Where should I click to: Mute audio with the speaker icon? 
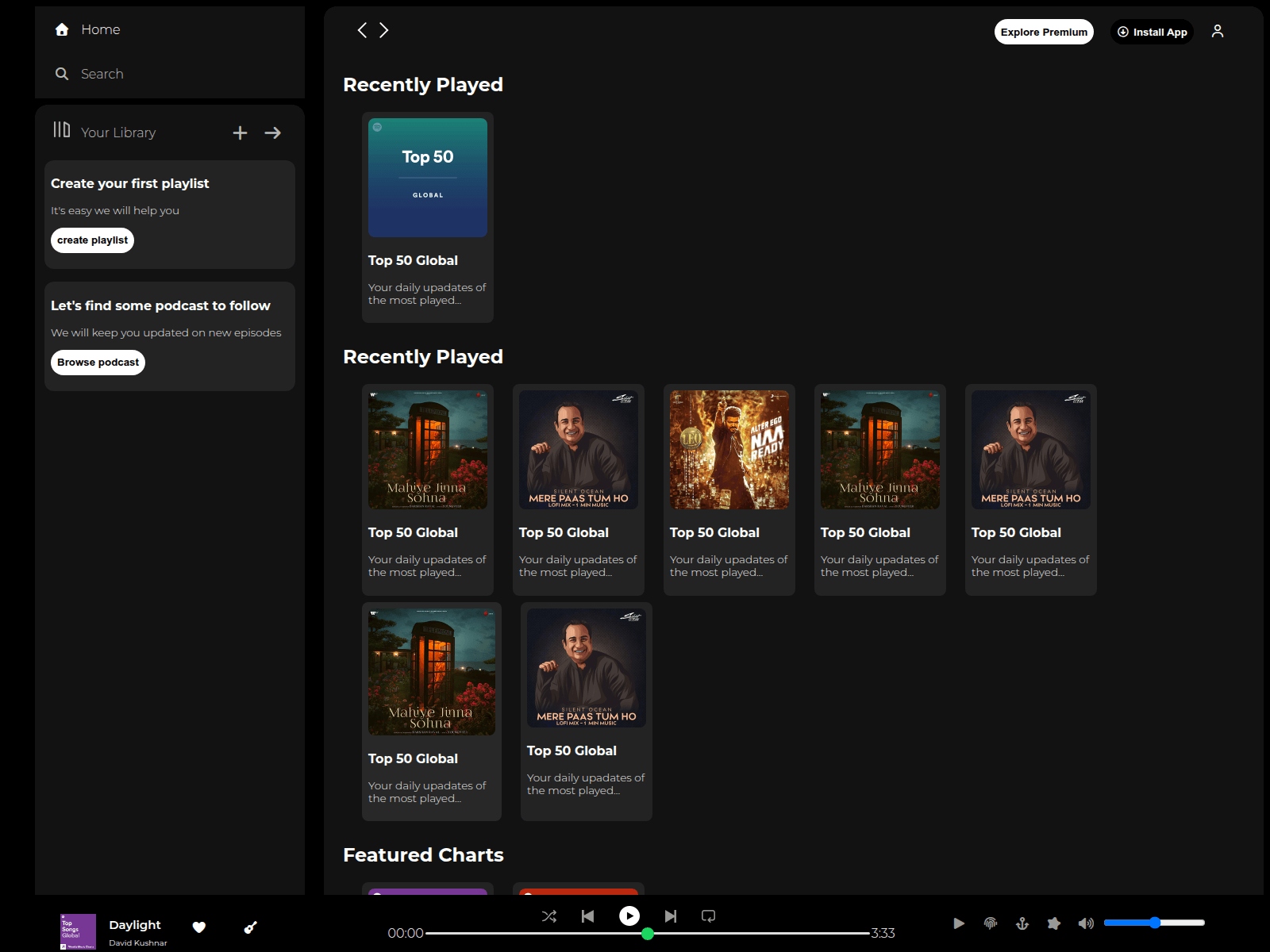pos(1086,923)
